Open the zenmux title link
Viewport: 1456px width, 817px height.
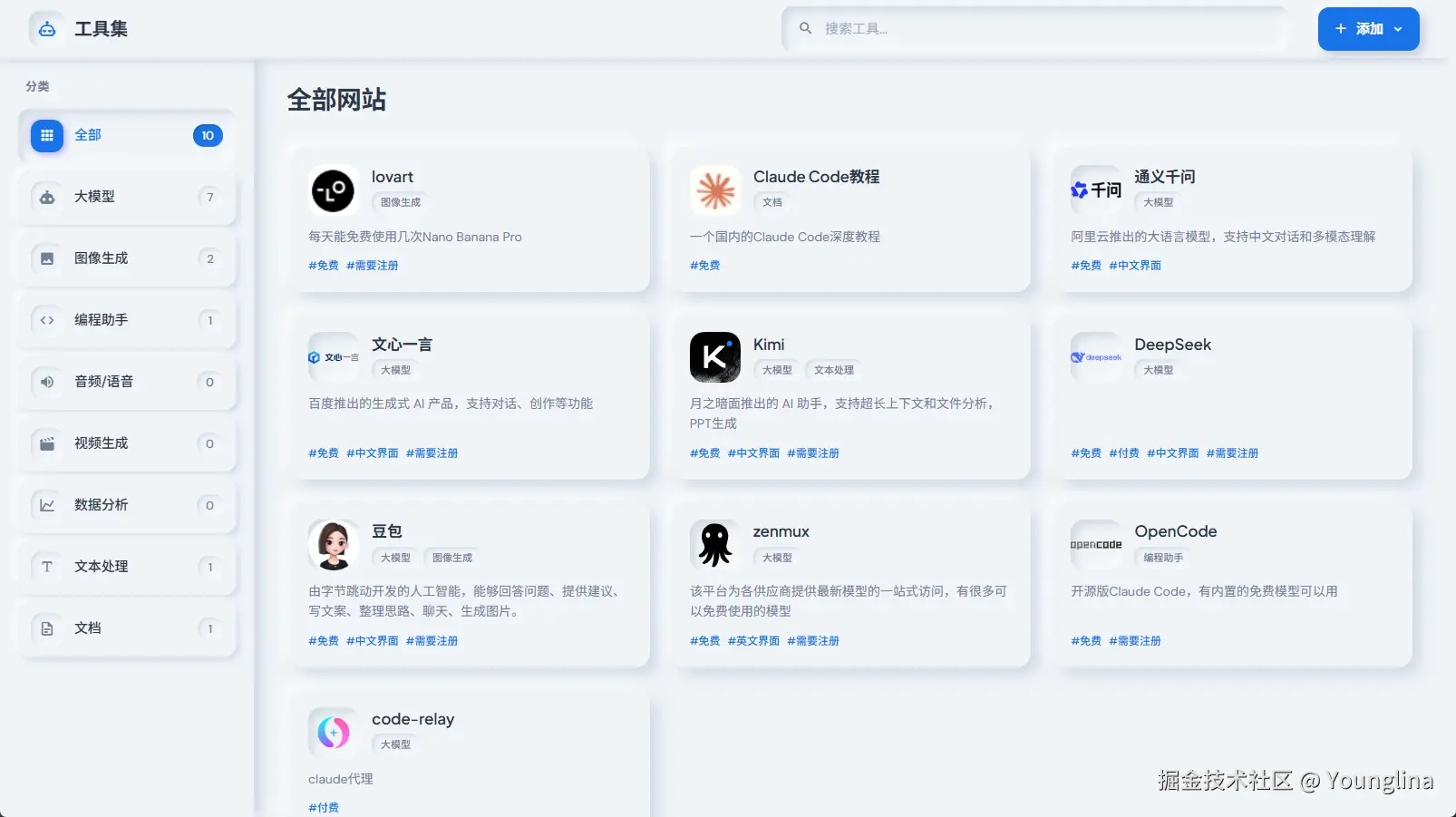pyautogui.click(x=781, y=531)
